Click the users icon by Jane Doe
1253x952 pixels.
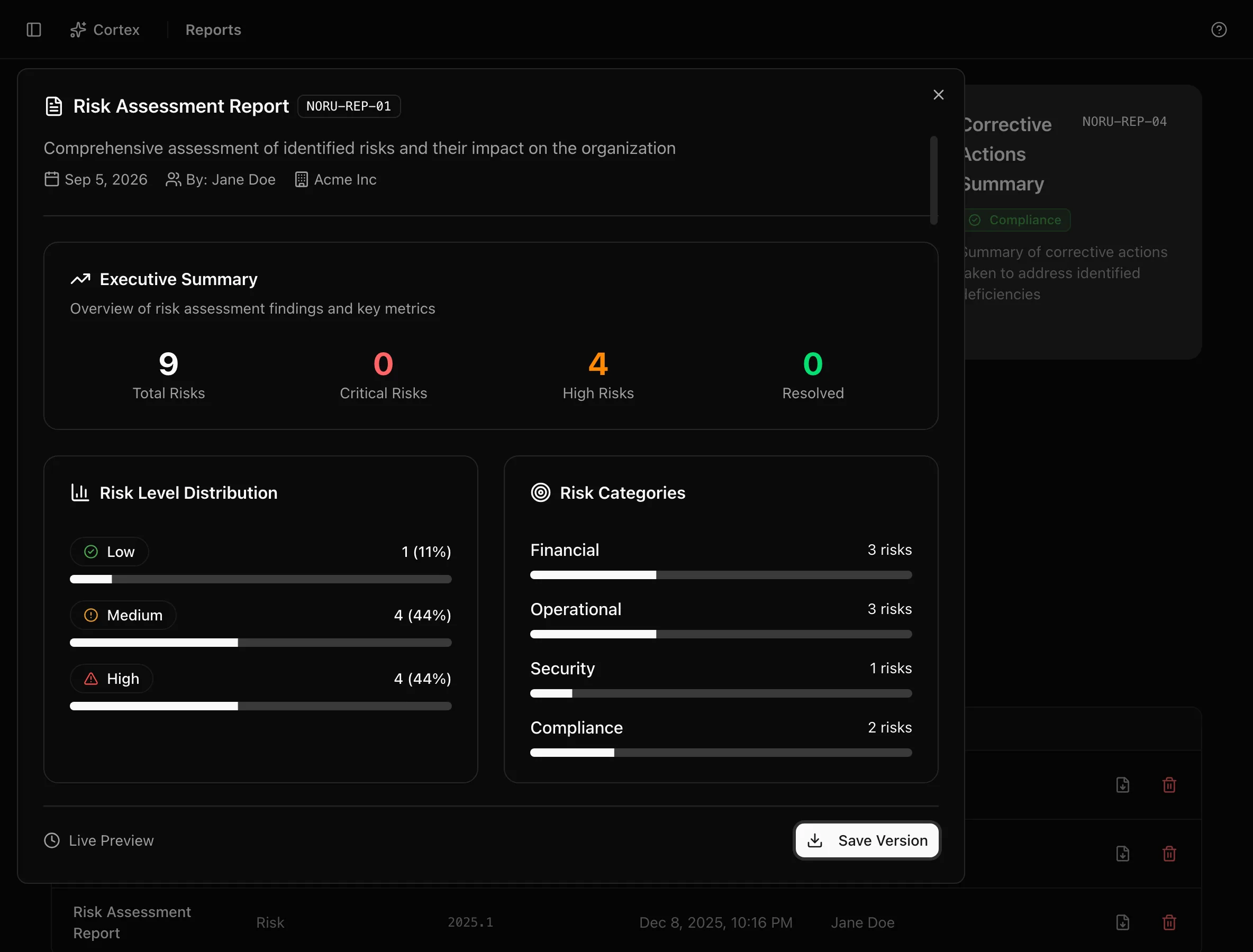(x=173, y=179)
